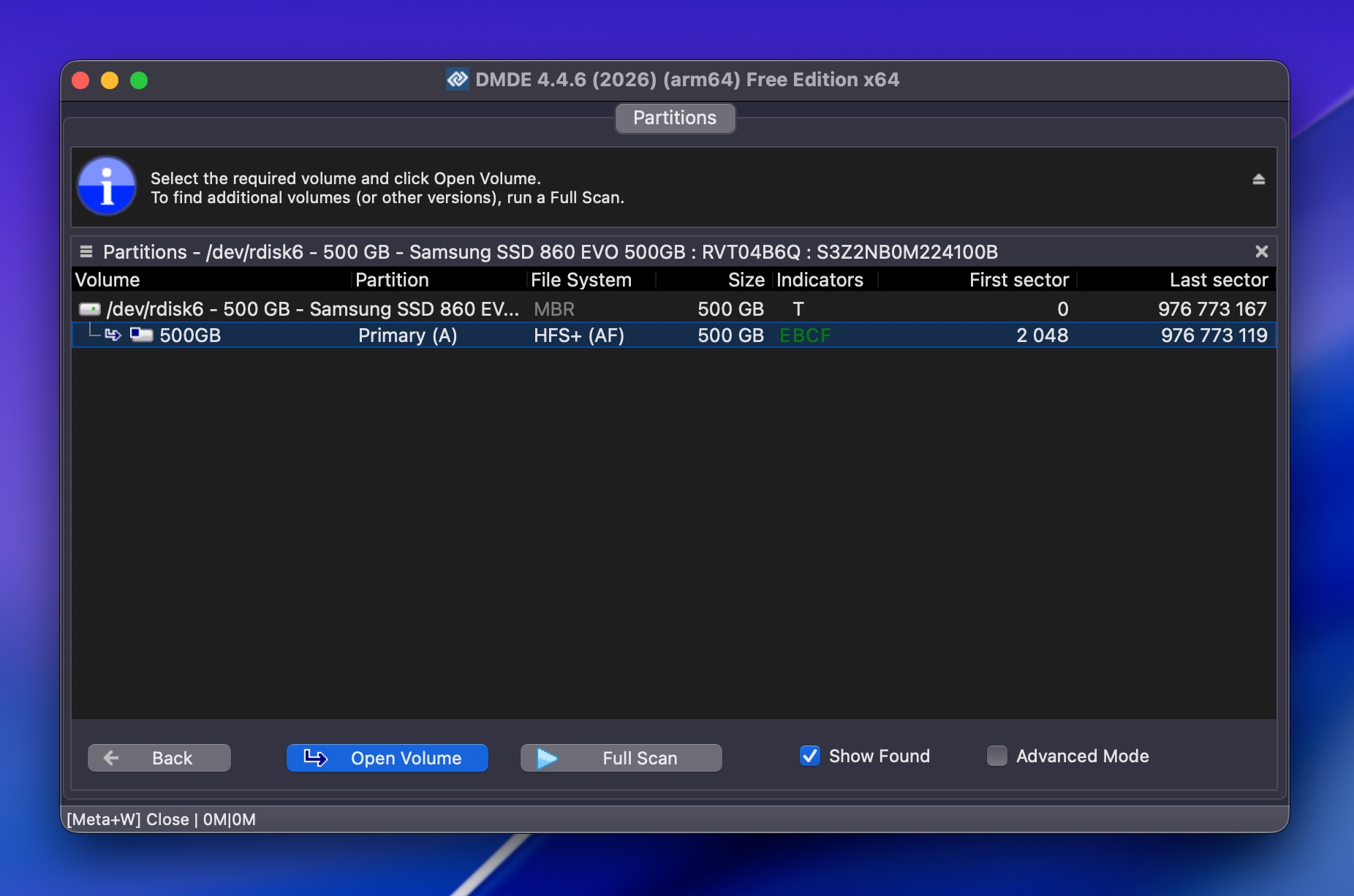Start a Full Scan
The image size is (1354, 896).
point(621,758)
